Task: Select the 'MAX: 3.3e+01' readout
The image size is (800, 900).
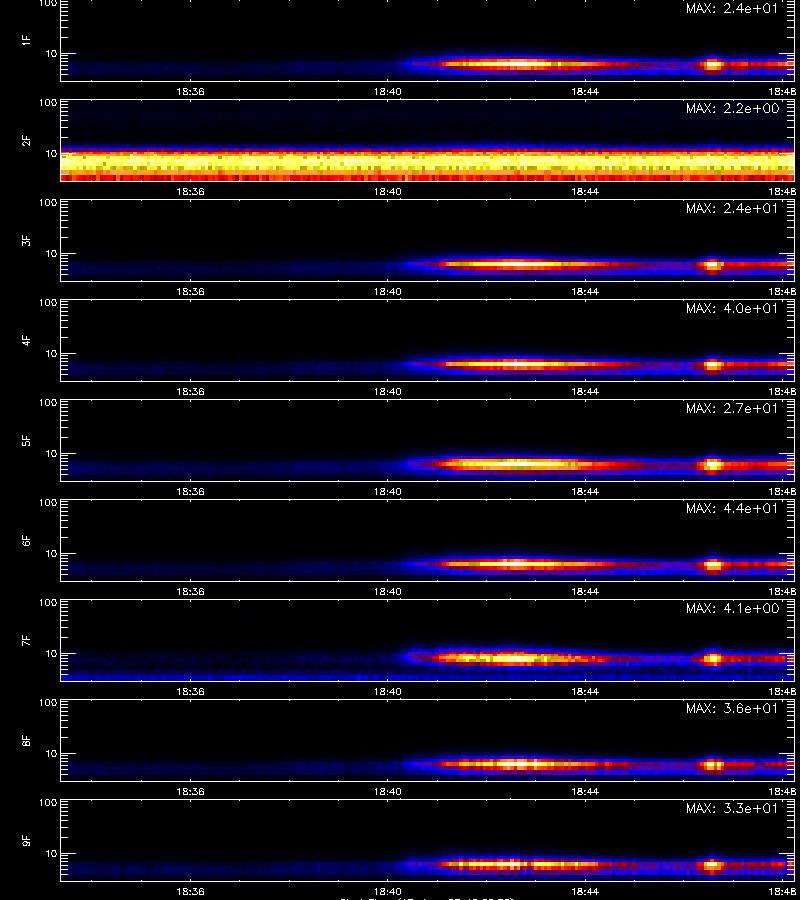Action: tap(732, 808)
